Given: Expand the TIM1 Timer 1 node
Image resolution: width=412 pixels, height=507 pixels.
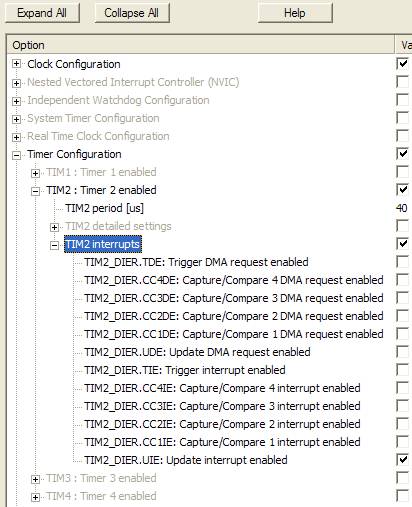Looking at the screenshot, I should (35, 173).
